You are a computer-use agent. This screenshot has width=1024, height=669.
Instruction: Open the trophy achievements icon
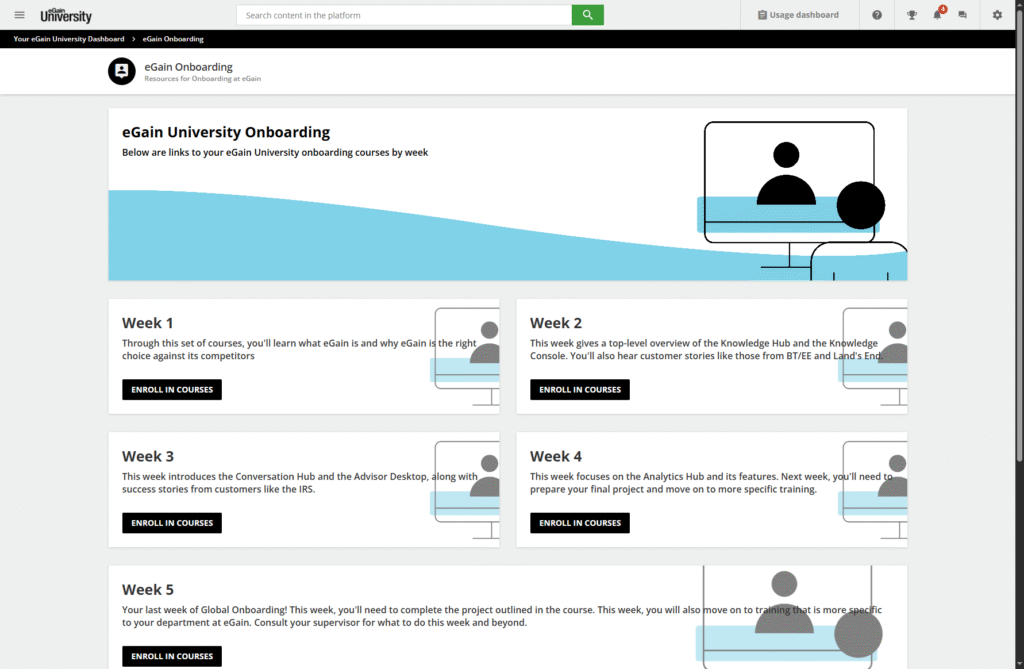tap(911, 15)
